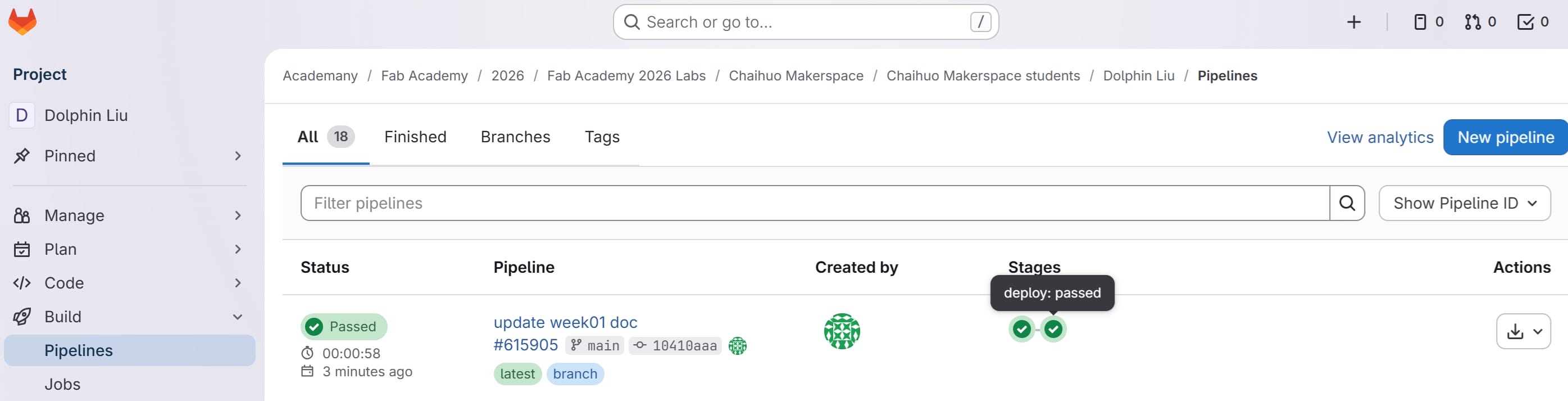Switch to the Finished tab

pyautogui.click(x=415, y=137)
